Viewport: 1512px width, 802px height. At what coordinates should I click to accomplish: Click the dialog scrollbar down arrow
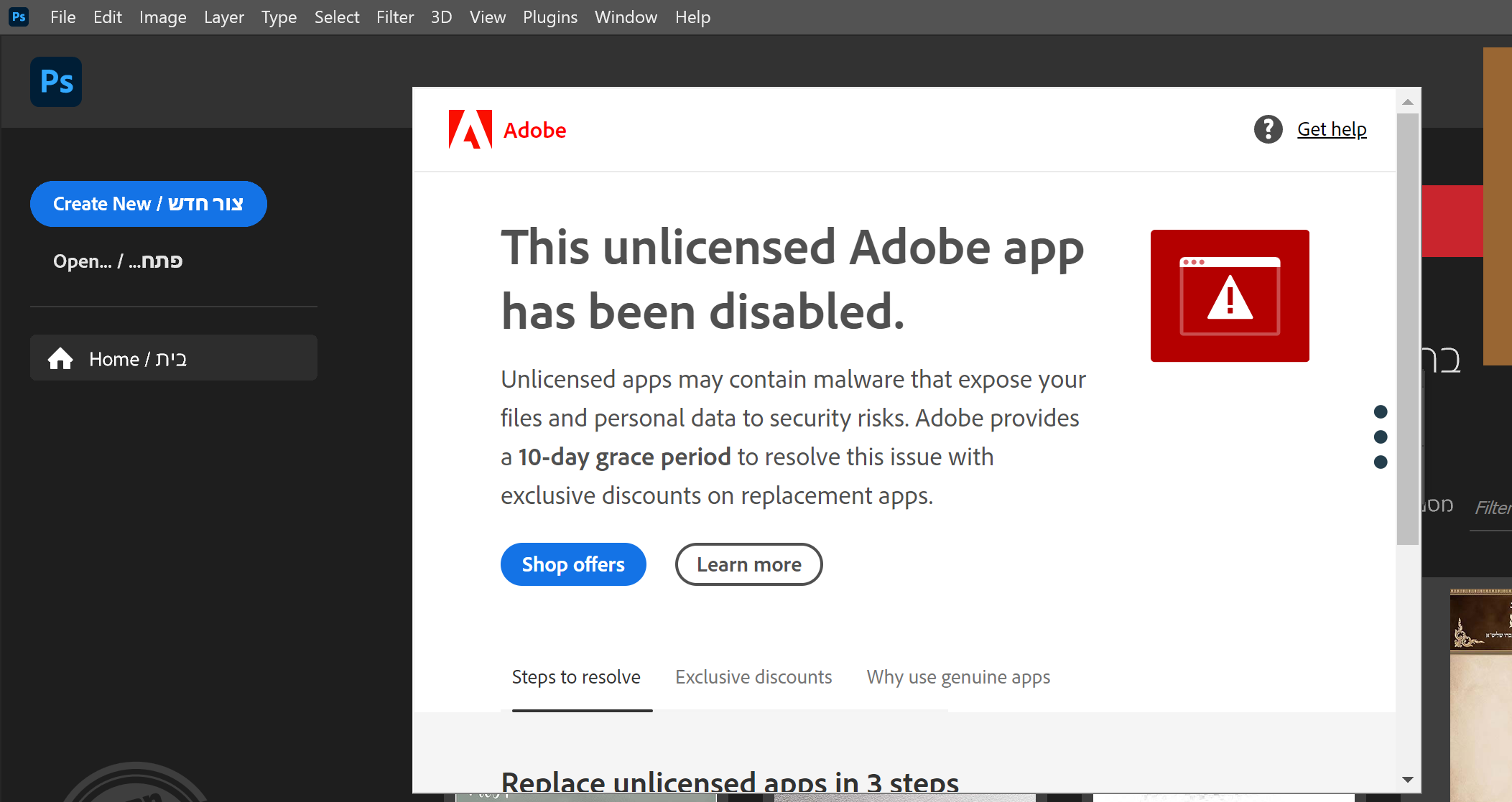pos(1408,780)
